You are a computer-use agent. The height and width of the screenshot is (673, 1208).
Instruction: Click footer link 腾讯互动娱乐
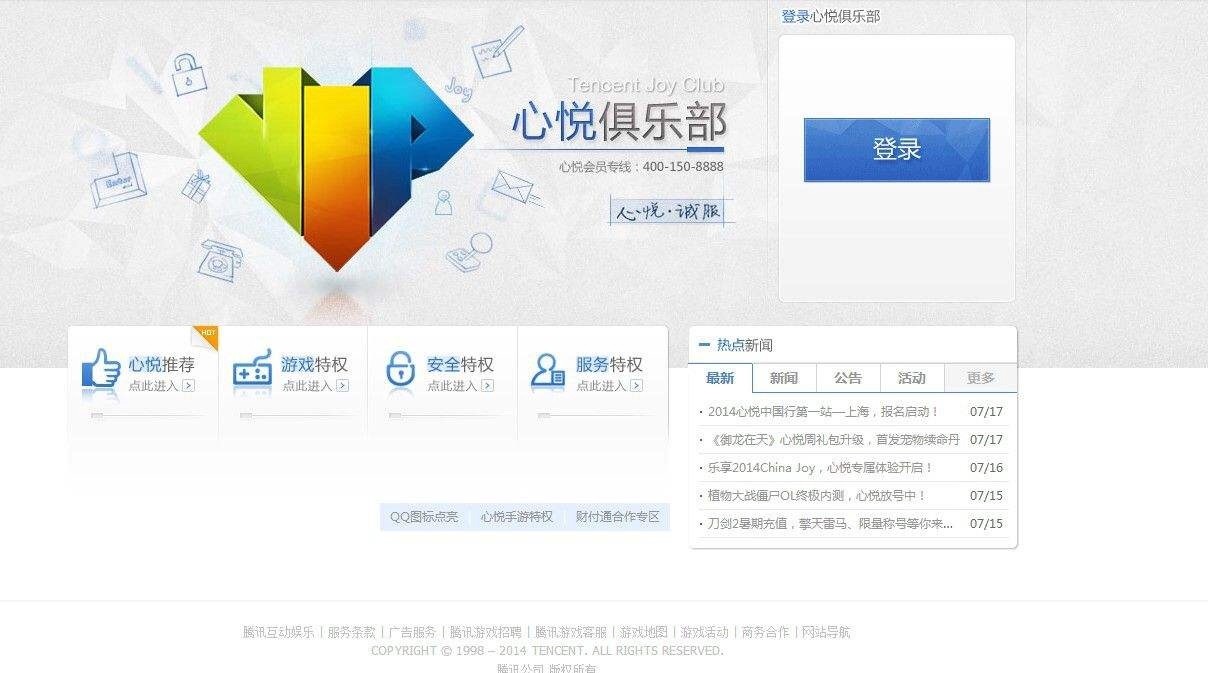point(278,632)
